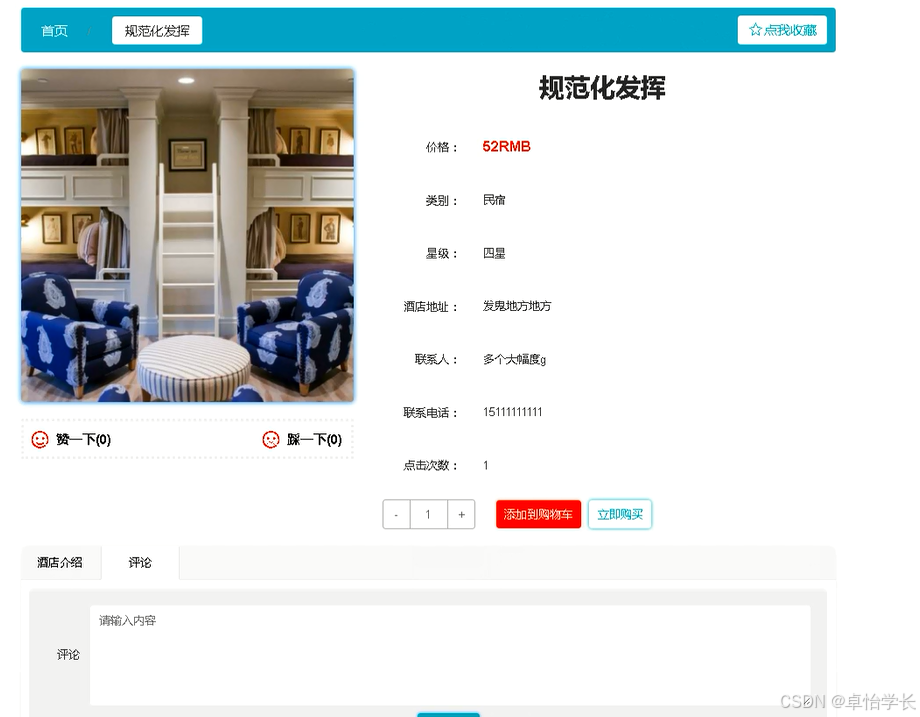Image resolution: width=920 pixels, height=717 pixels.
Task: Purchase immediately using 立即购买
Action: click(619, 514)
